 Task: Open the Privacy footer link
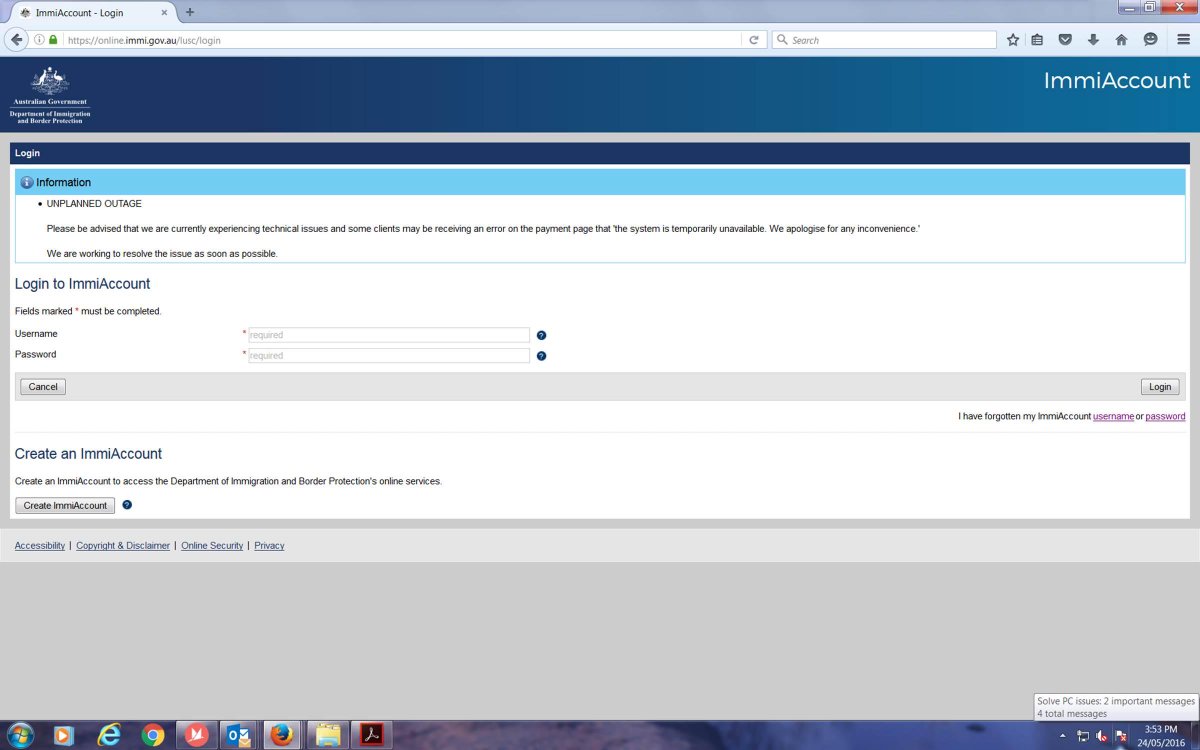(x=269, y=545)
